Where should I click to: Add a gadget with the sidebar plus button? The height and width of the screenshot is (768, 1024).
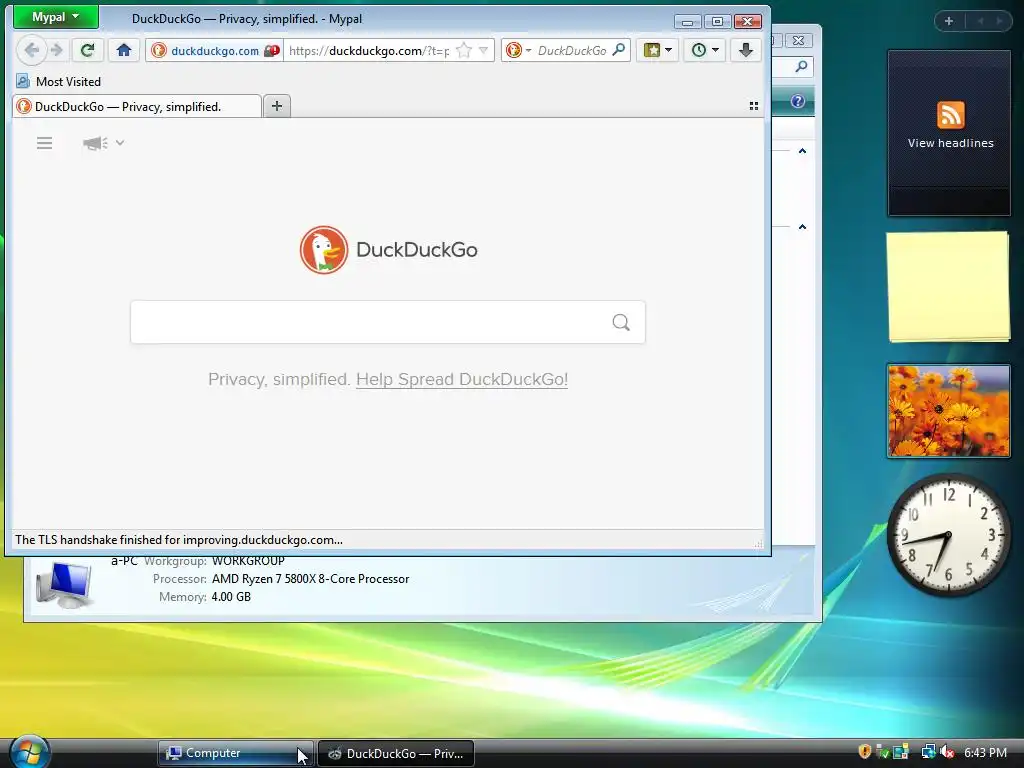(x=949, y=21)
